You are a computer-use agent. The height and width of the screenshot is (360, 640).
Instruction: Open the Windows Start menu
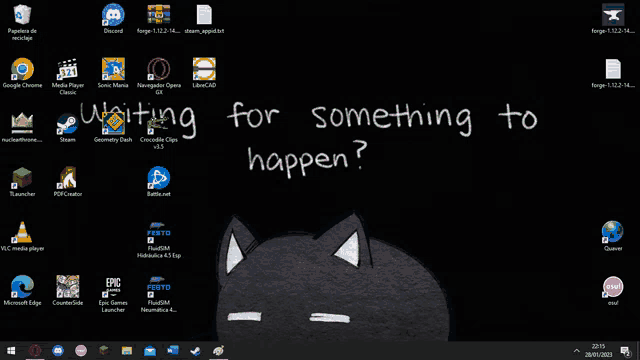(x=11, y=351)
